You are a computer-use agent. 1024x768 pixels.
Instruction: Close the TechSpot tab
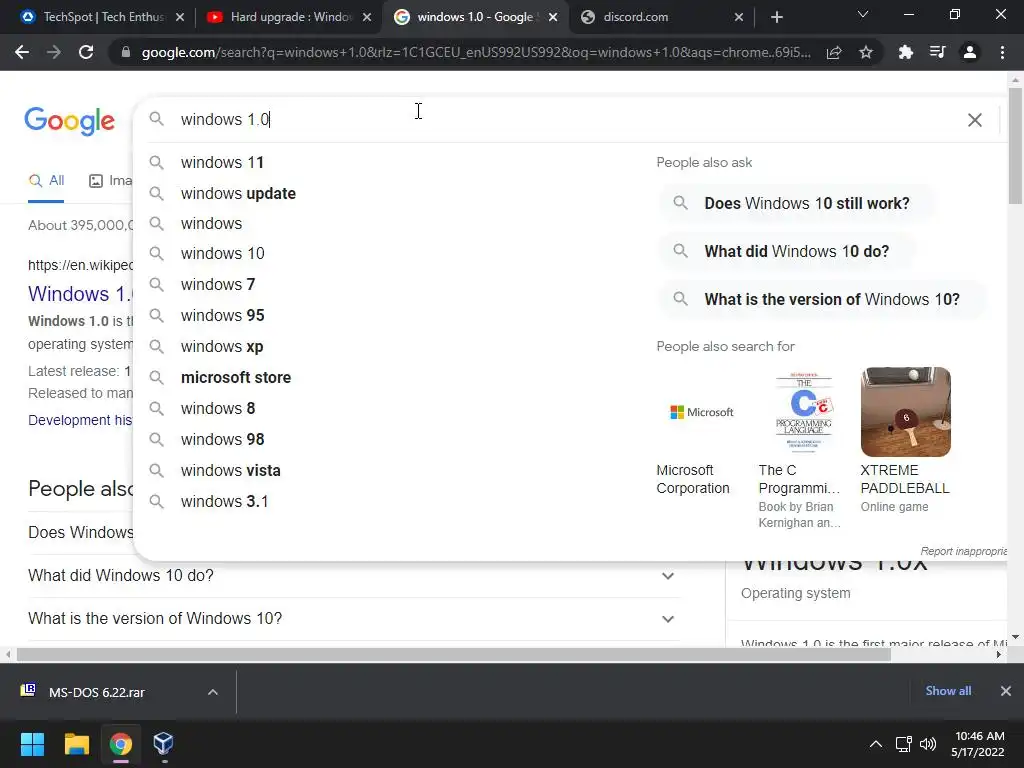[x=180, y=17]
